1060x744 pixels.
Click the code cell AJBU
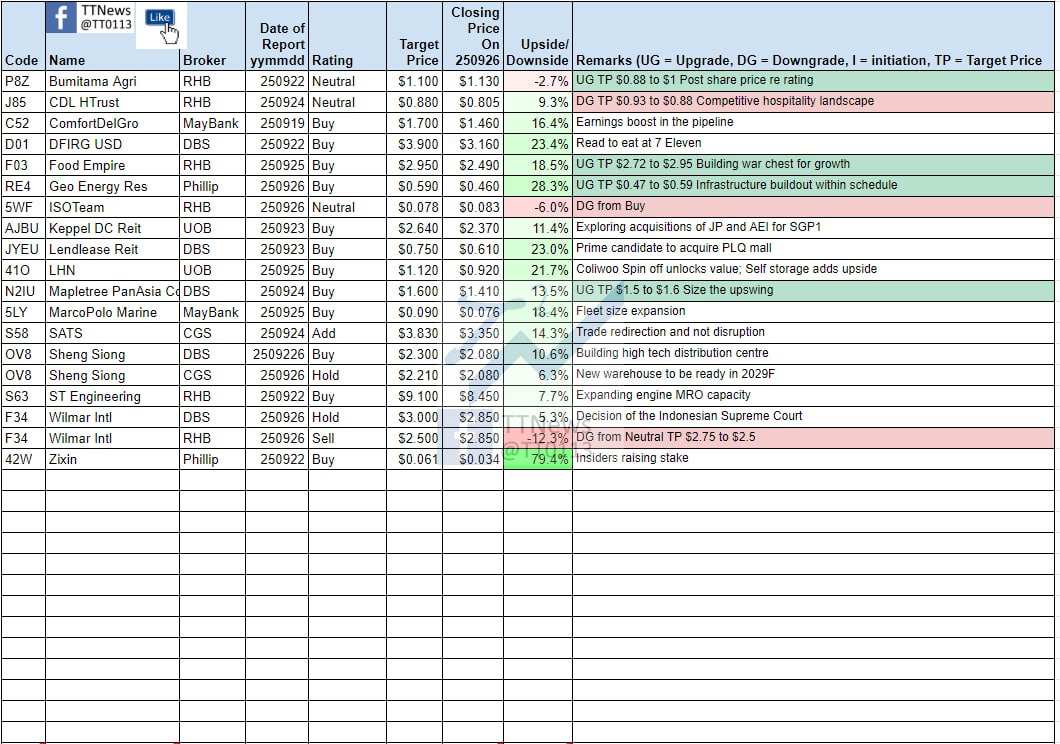point(23,228)
